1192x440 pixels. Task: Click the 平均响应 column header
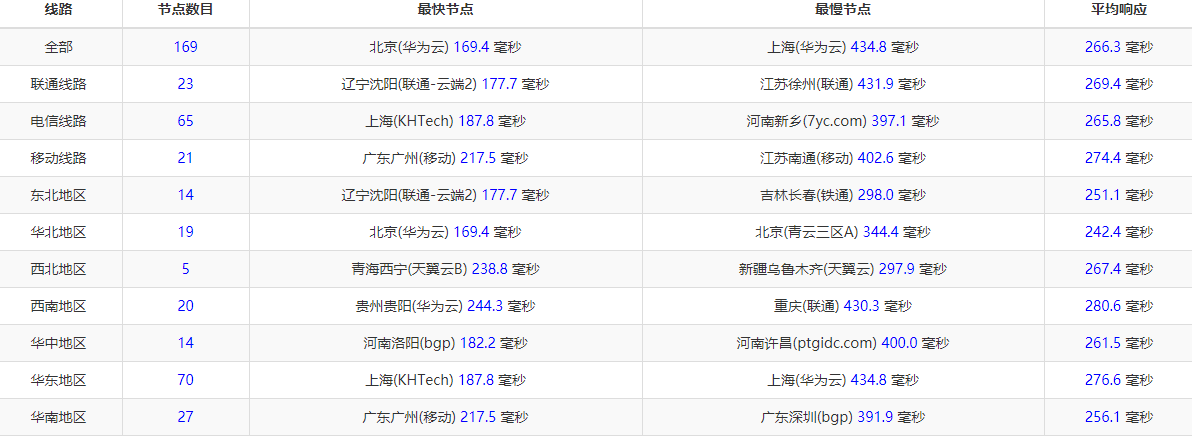click(1119, 10)
